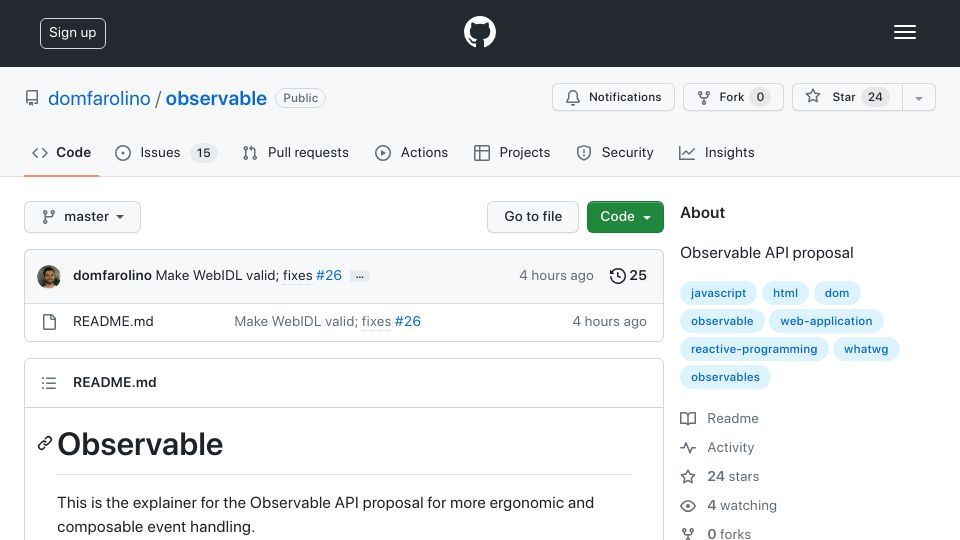Click the Public visibility badge
The width and height of the screenshot is (960, 540).
pos(301,98)
